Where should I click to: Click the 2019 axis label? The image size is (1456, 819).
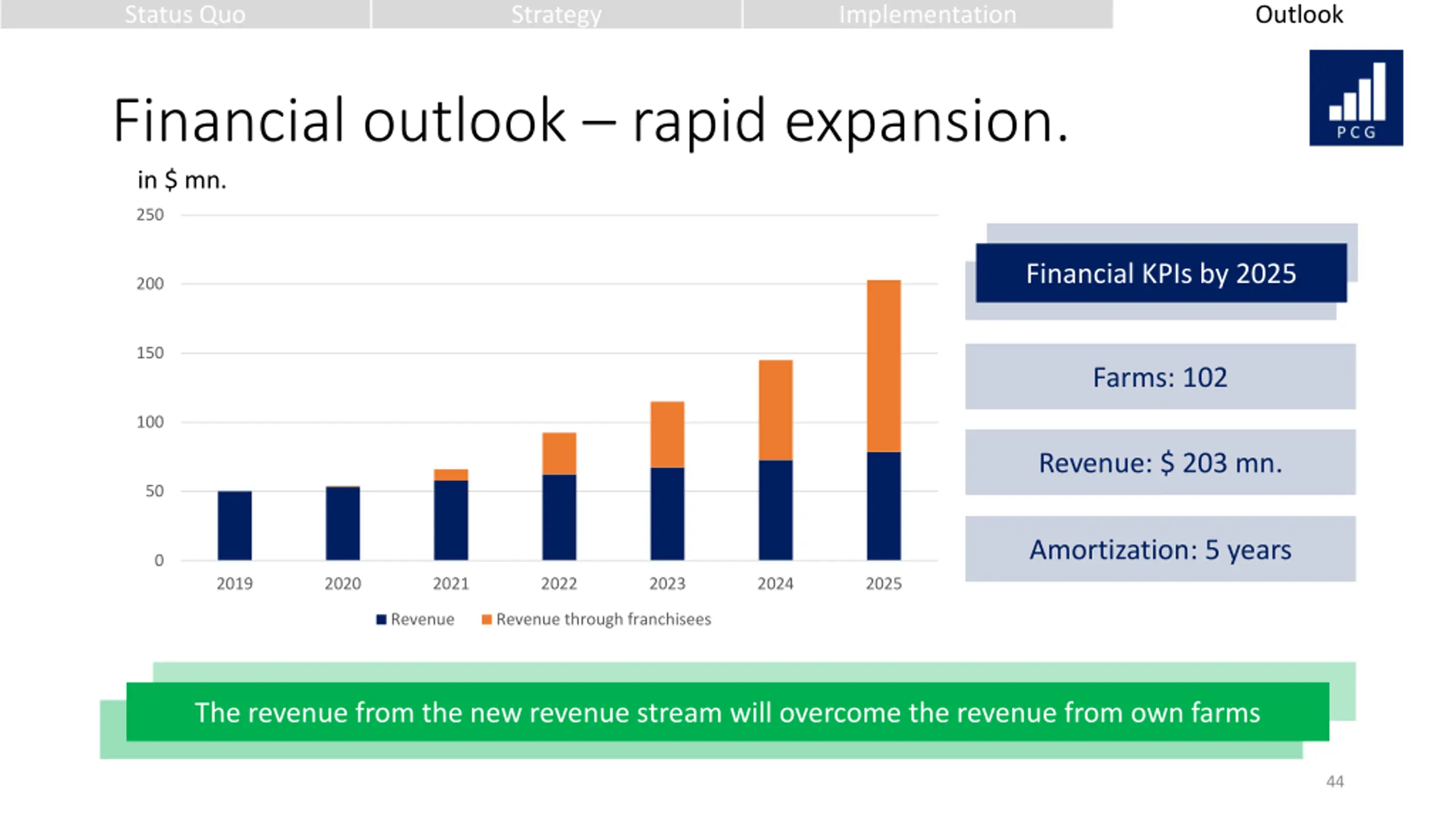coord(234,584)
